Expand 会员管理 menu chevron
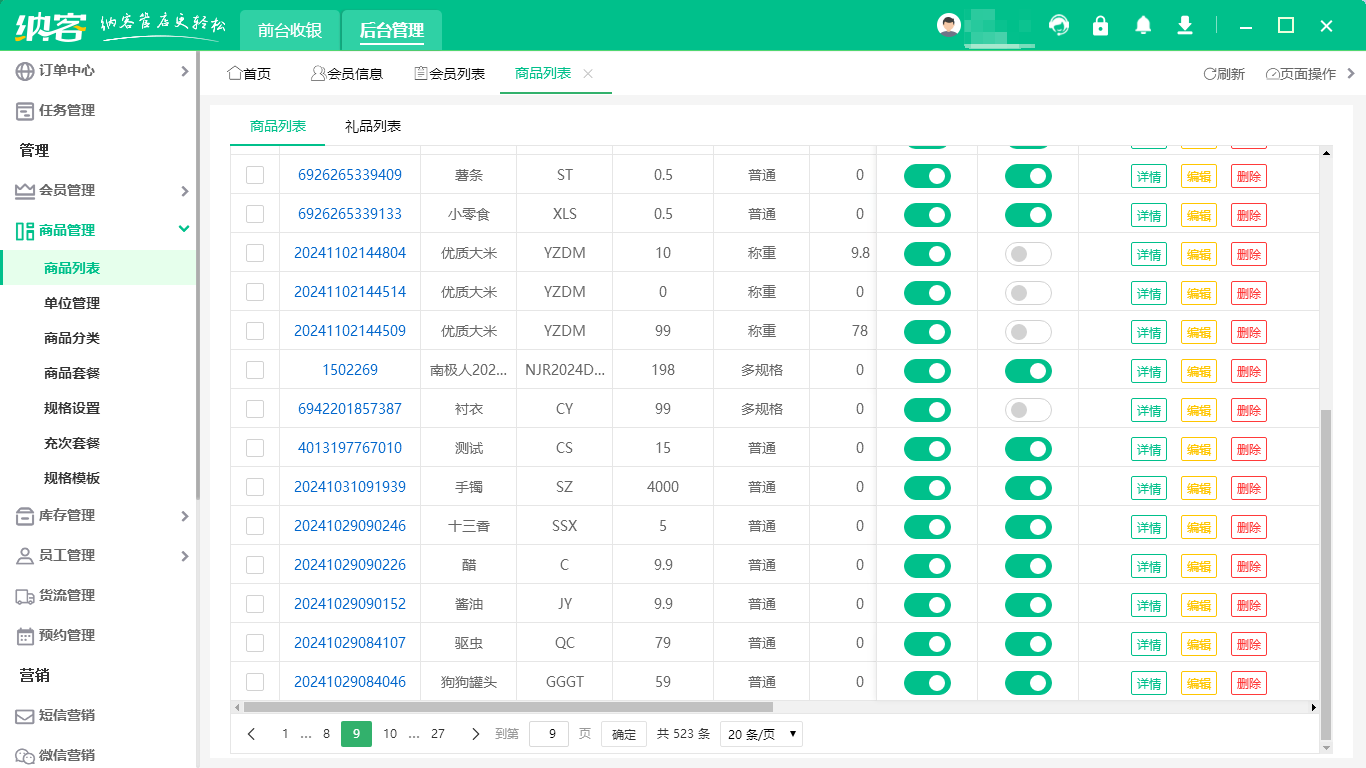This screenshot has width=1366, height=768. (184, 191)
